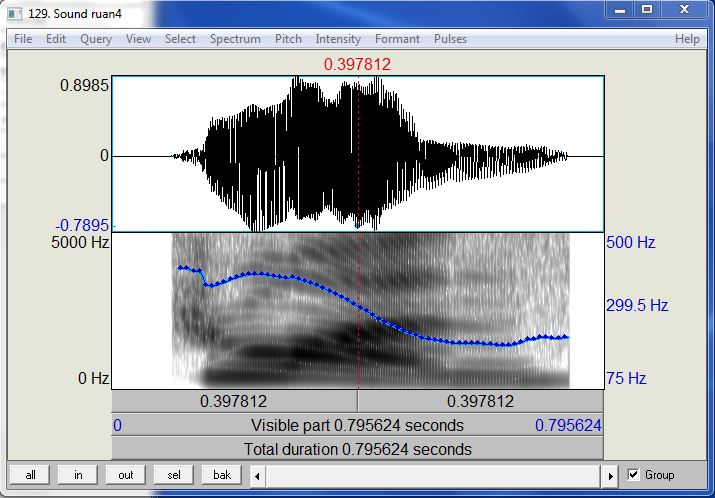Click the blue 0 start time label

pos(118,425)
